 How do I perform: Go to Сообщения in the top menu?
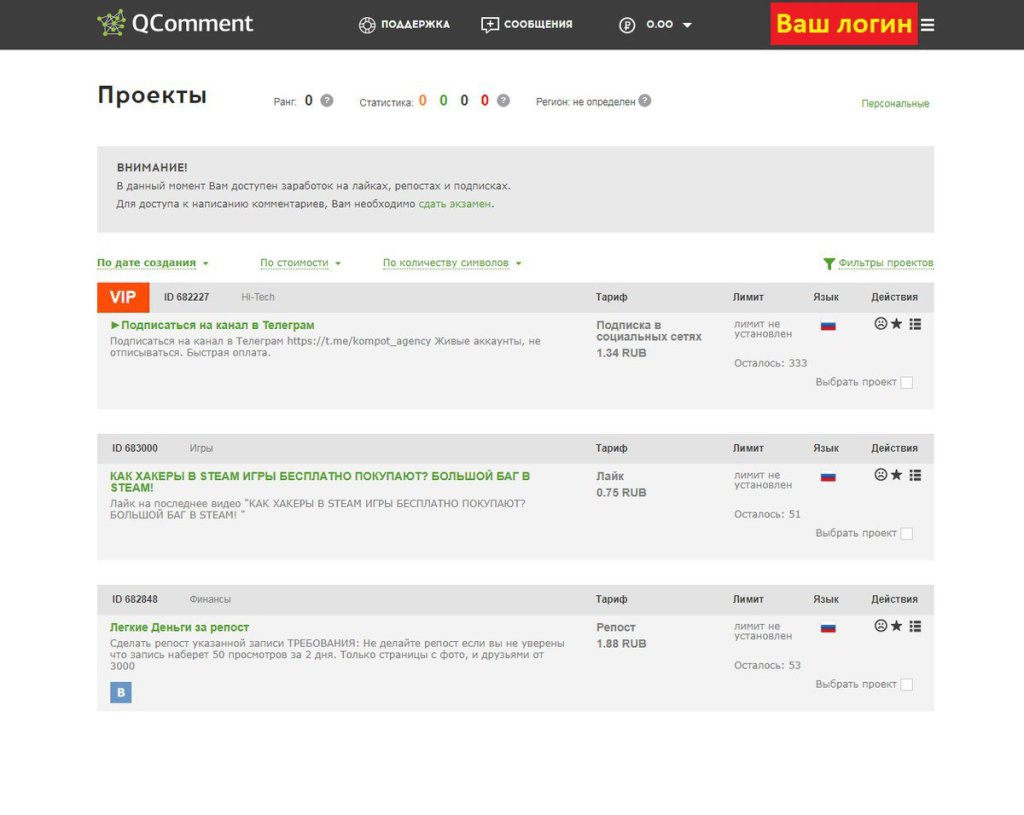coord(527,25)
